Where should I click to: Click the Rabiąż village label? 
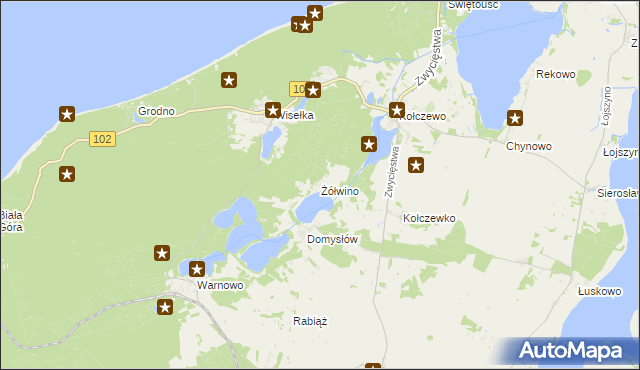point(310,321)
